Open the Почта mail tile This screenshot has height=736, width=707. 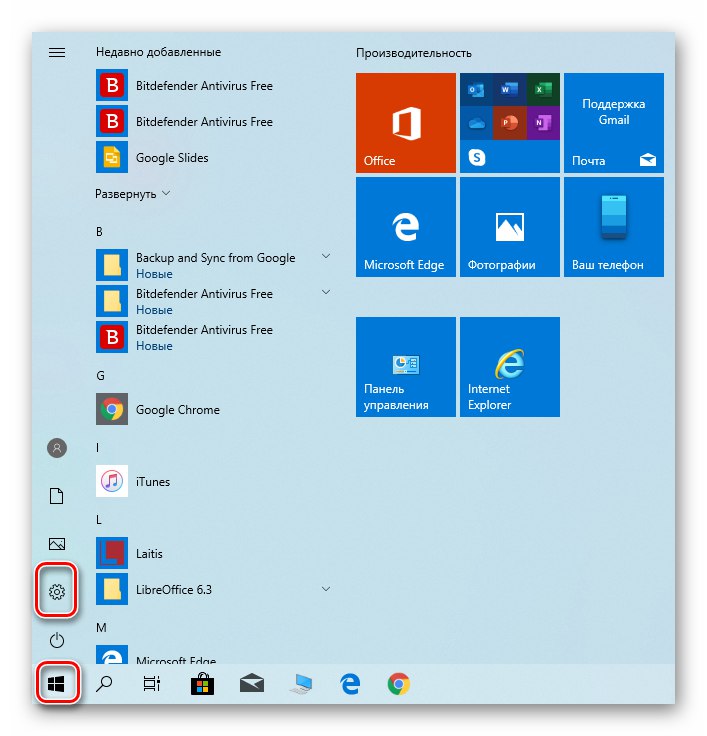point(614,123)
